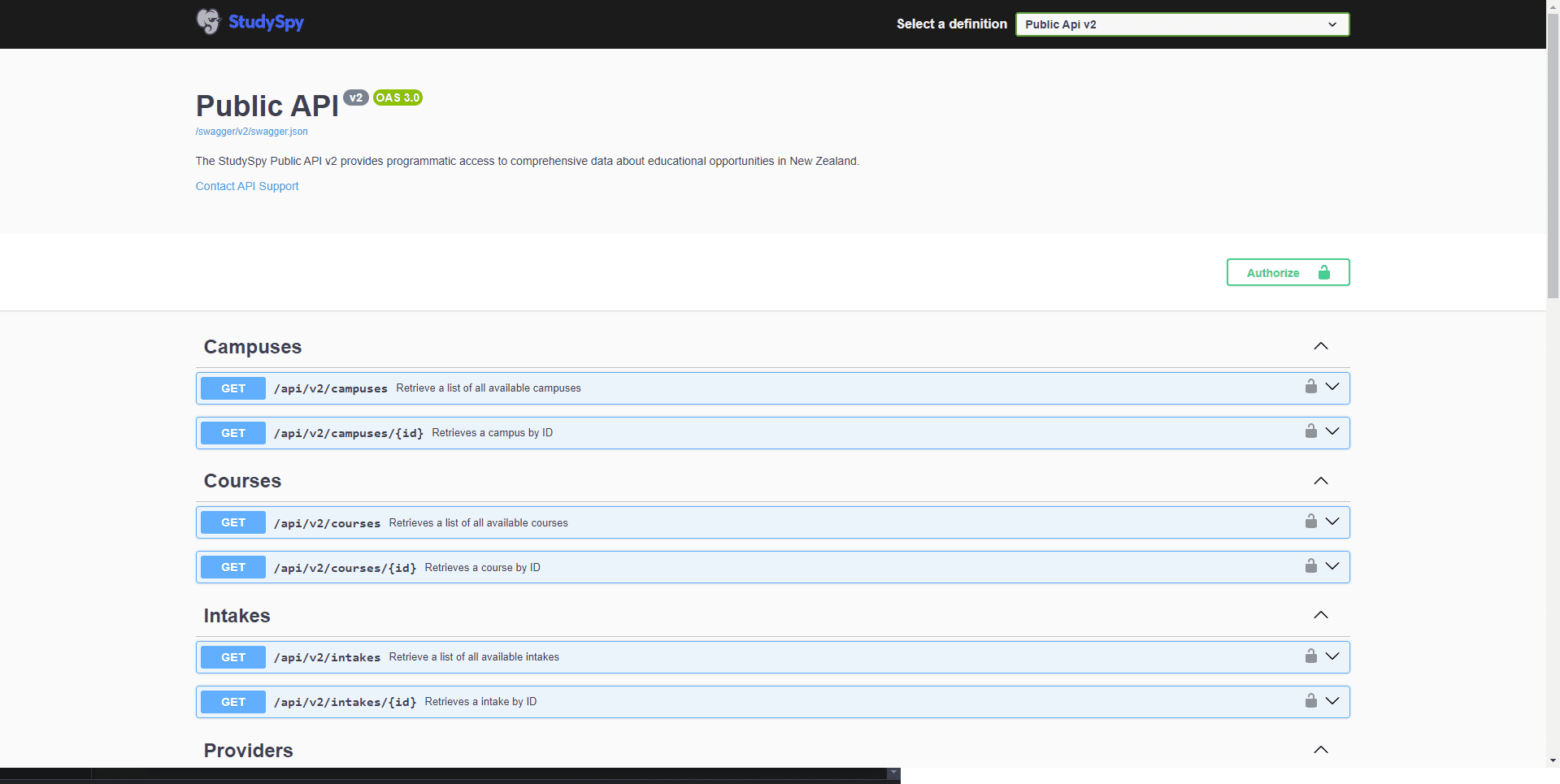Image resolution: width=1560 pixels, height=784 pixels.
Task: Click the lock icon on /api/v2/courses/{id} endpoint
Action: (x=1310, y=566)
